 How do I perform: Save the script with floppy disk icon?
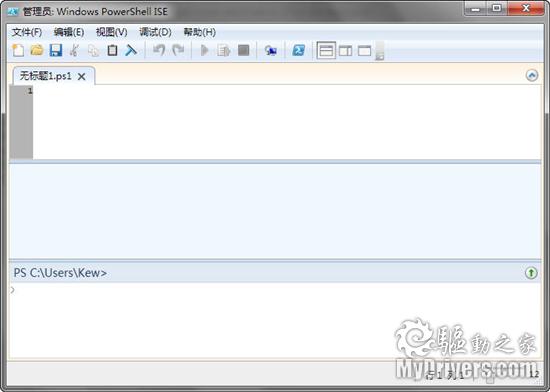coord(56,50)
